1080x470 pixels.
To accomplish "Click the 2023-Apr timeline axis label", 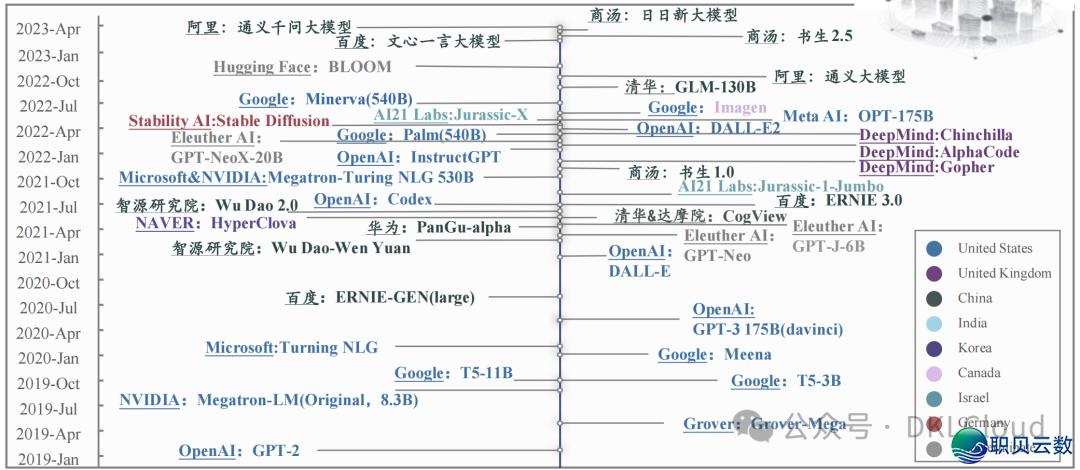I will (48, 30).
